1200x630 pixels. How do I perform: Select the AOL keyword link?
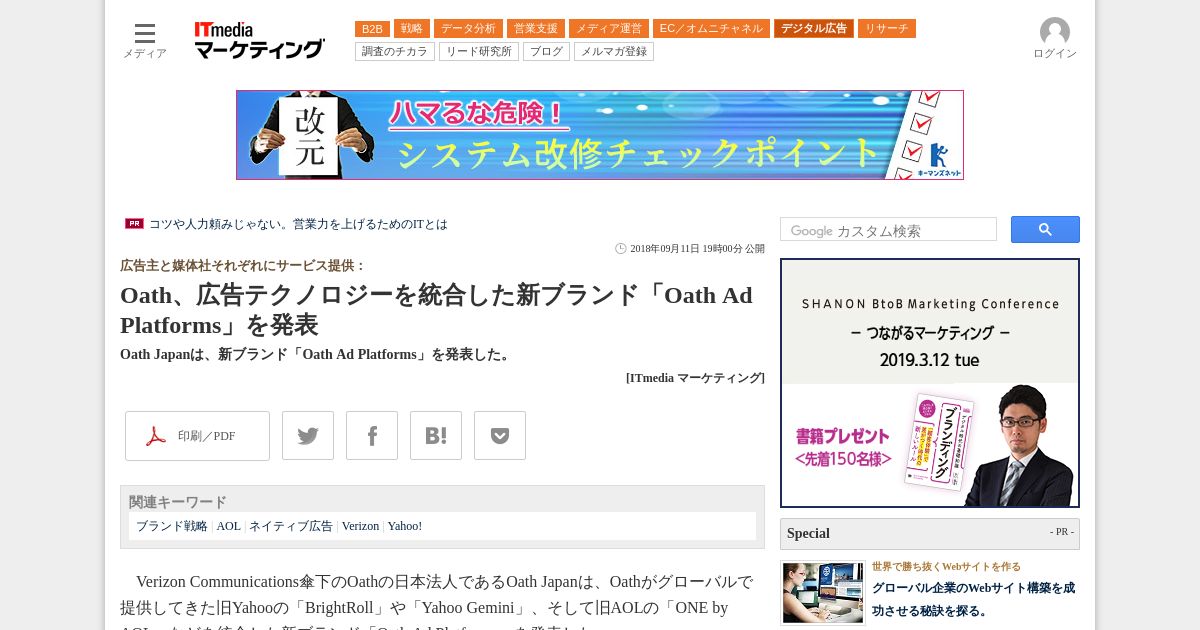tap(229, 526)
